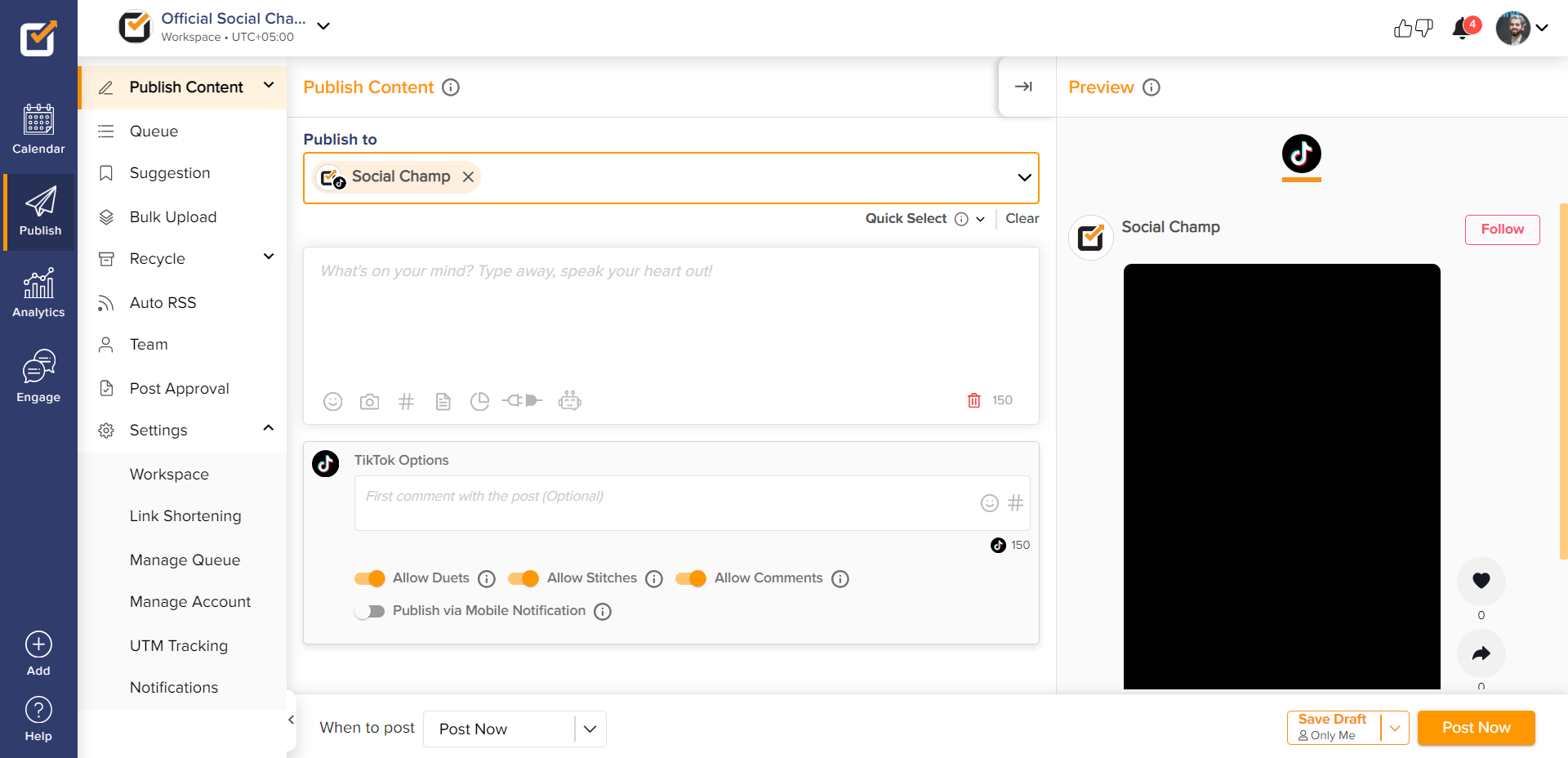Enable Publish via Mobile Notification
The image size is (1568, 758).
point(370,611)
